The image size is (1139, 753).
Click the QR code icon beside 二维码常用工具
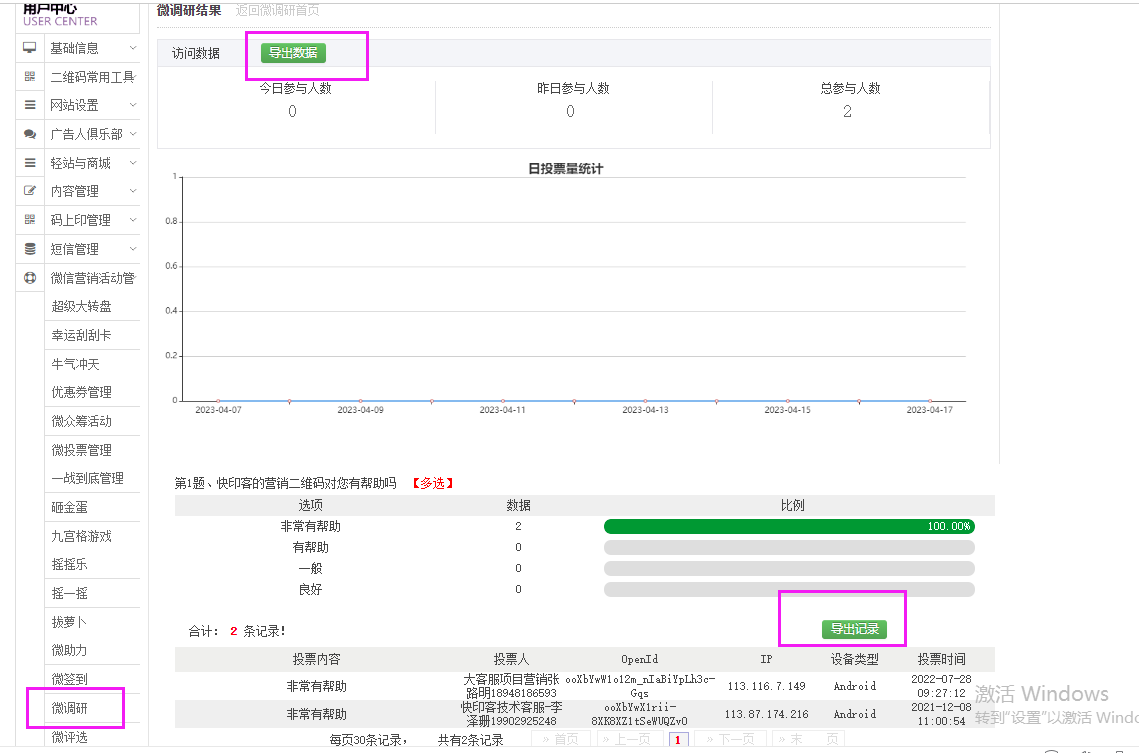[30, 77]
